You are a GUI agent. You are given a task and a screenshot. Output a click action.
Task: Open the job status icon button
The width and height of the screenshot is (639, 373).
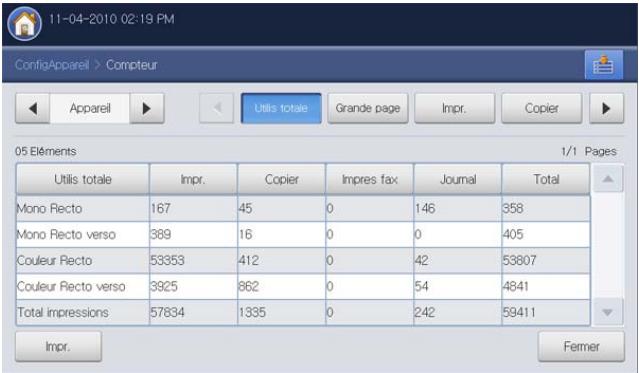604,65
